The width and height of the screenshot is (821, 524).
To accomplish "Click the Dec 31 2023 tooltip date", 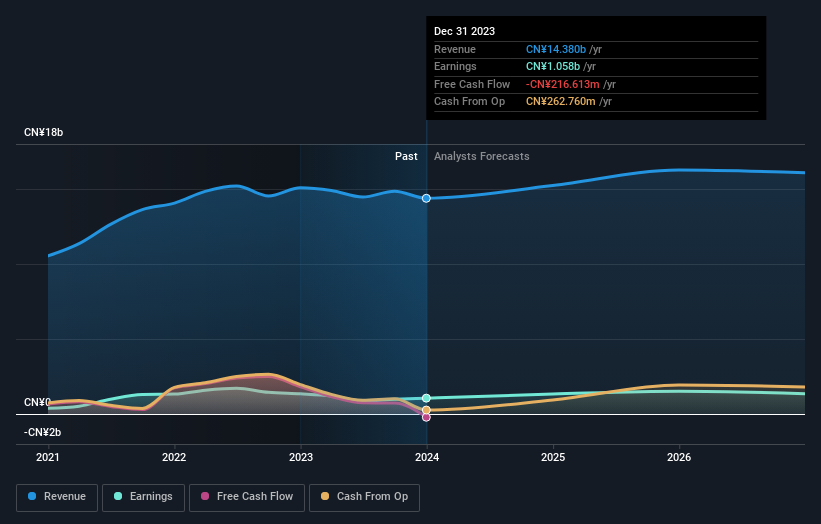I will tap(464, 31).
